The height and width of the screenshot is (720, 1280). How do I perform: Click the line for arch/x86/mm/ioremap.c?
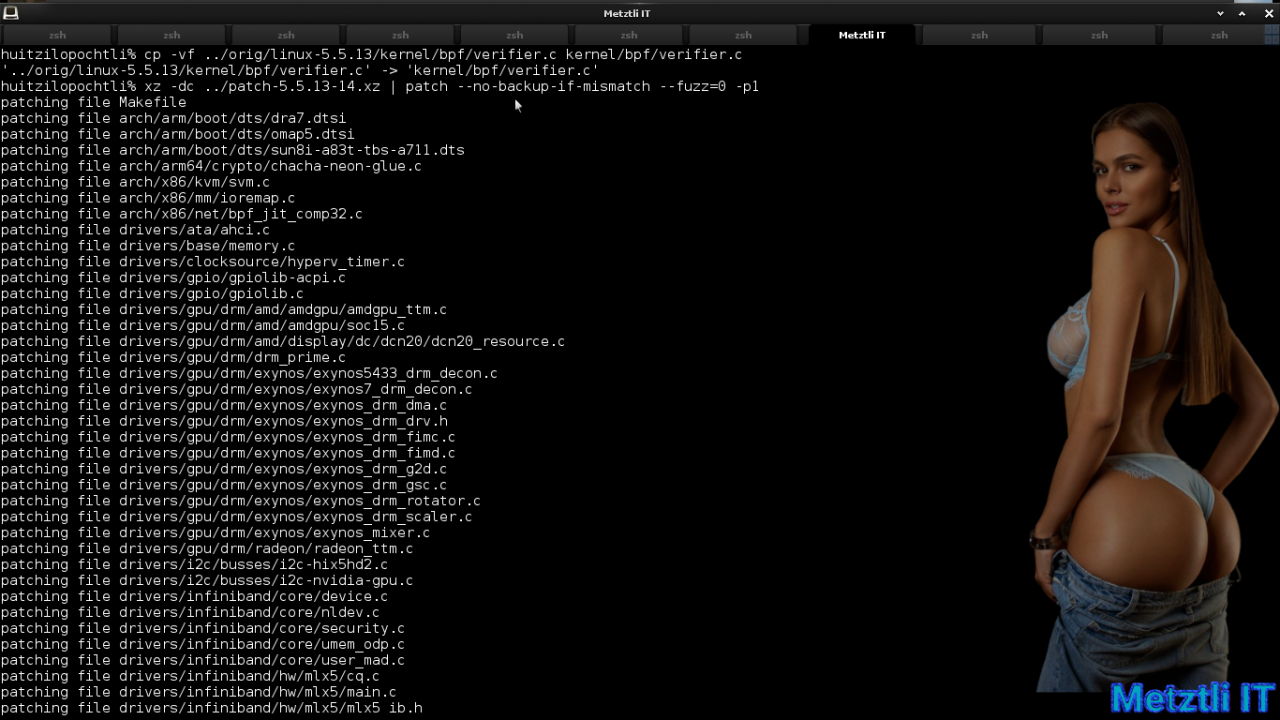tap(148, 198)
